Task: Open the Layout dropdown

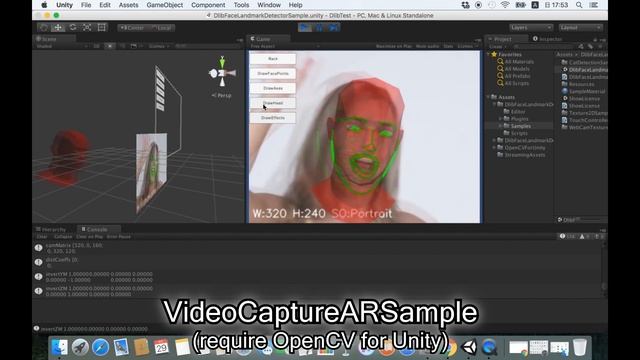Action: 581,27
